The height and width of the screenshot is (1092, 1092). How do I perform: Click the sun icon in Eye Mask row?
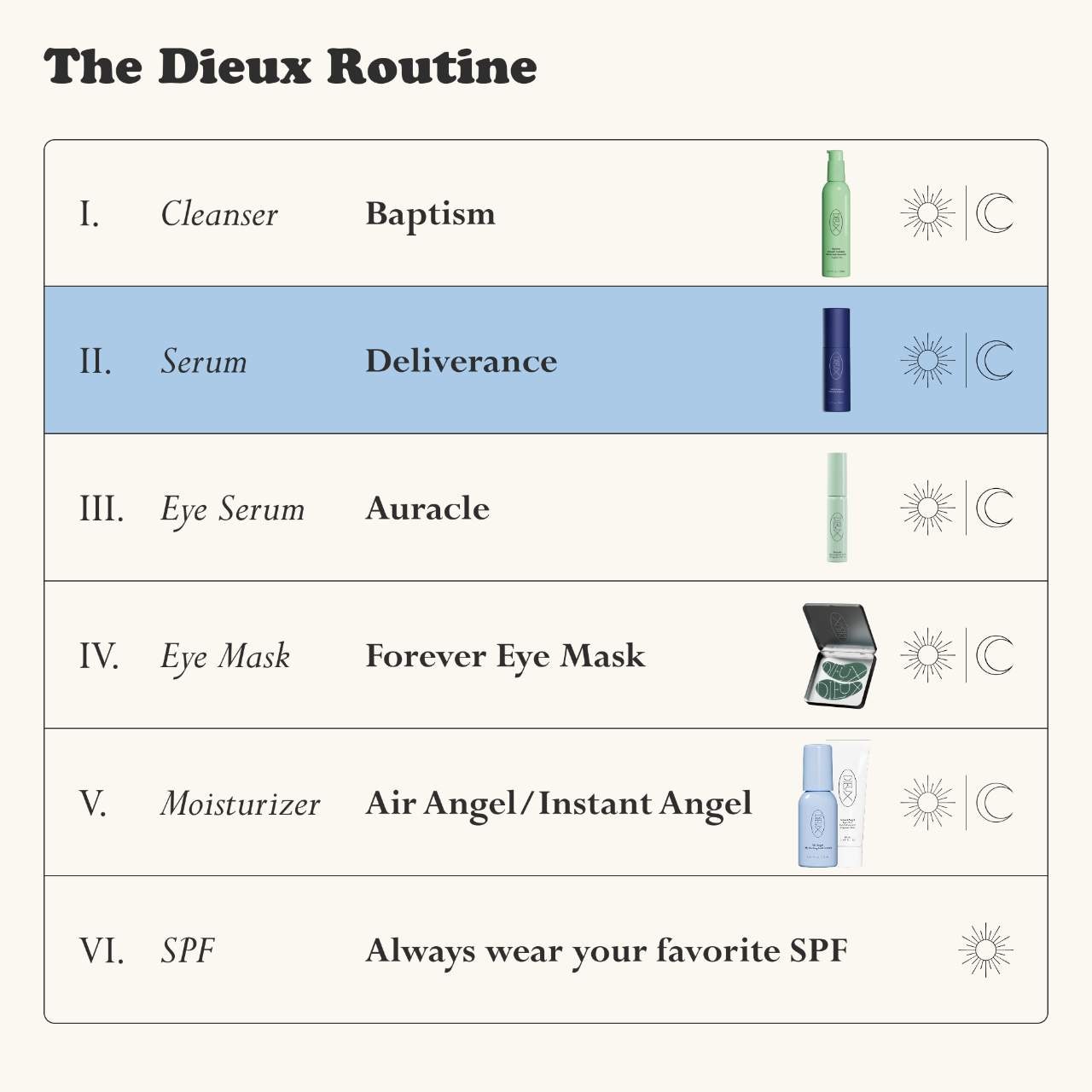927,655
